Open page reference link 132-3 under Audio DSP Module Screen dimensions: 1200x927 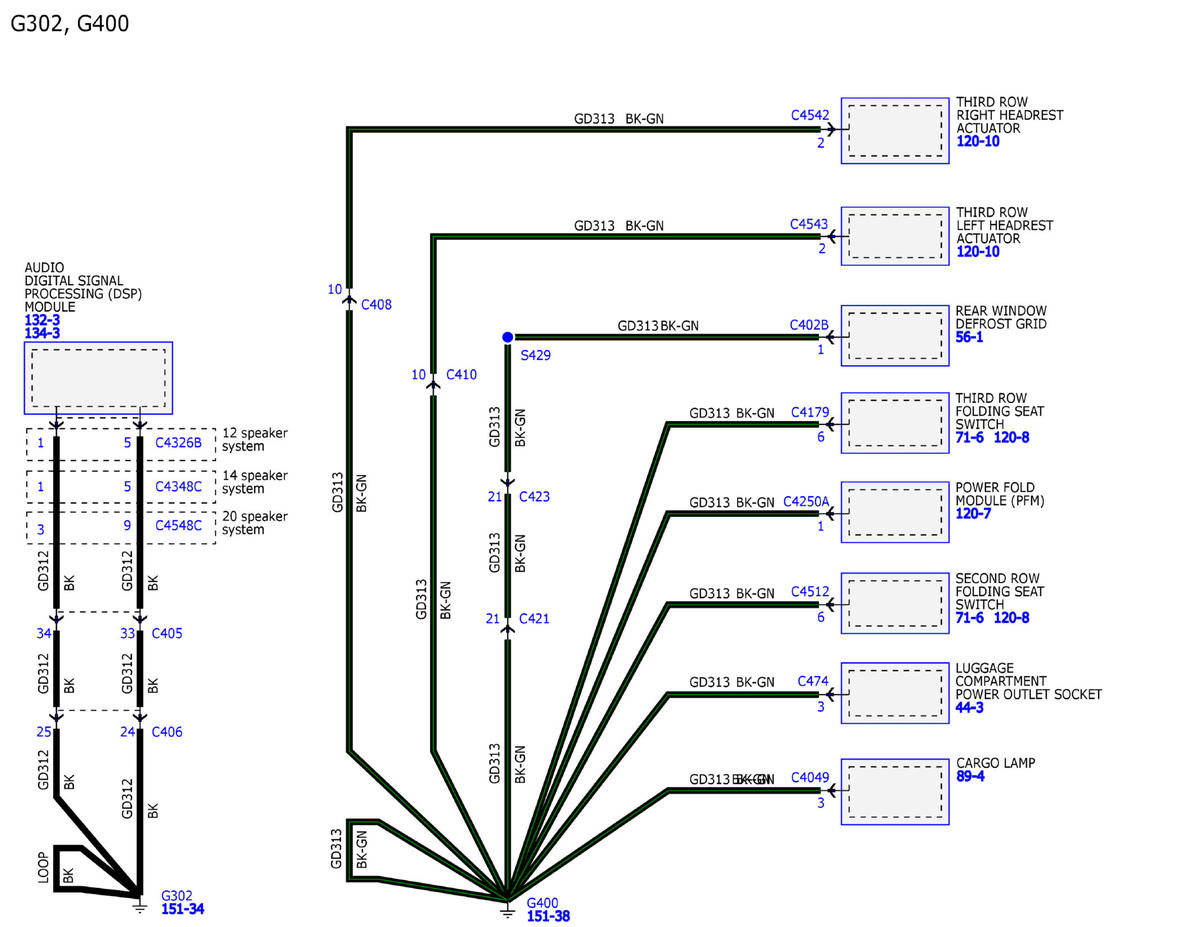click(x=42, y=320)
